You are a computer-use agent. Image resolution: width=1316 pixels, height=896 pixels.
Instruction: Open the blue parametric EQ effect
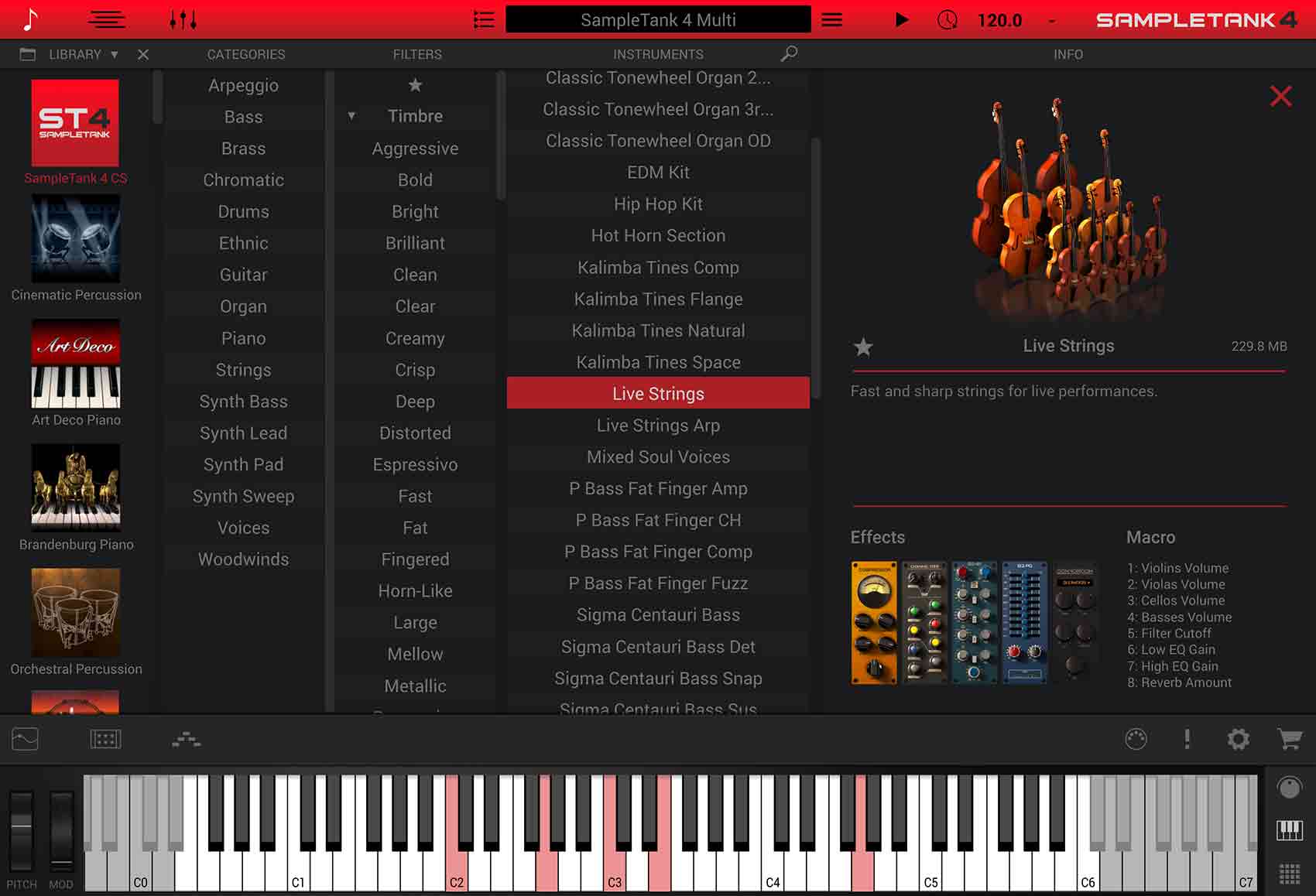click(x=974, y=623)
